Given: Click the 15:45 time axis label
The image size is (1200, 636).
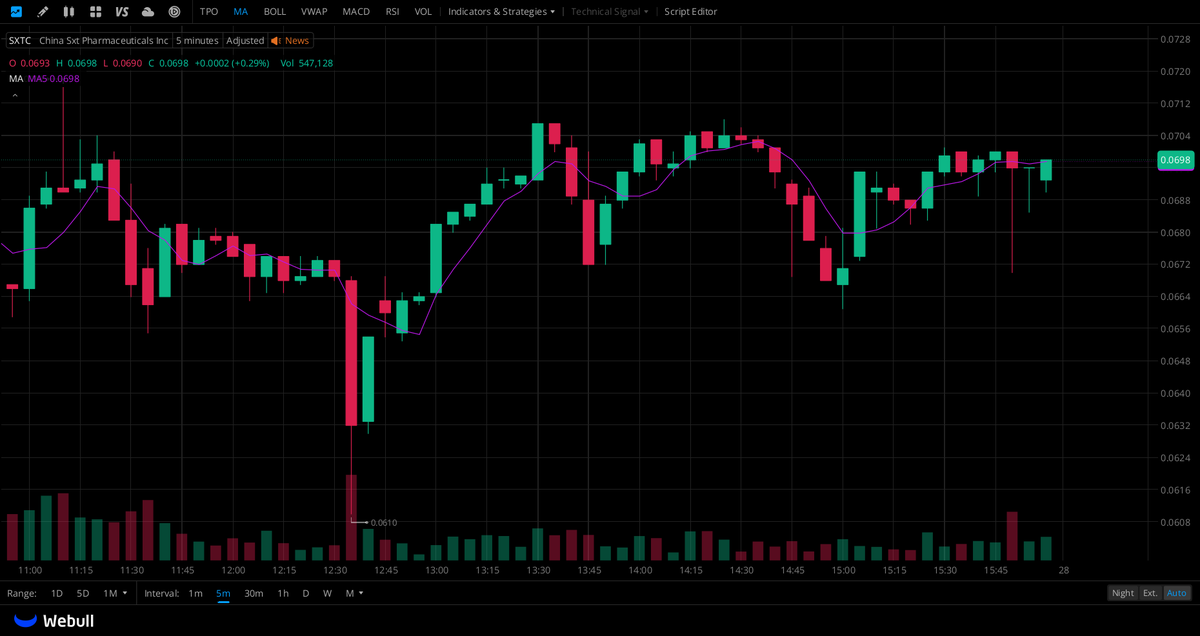Looking at the screenshot, I should [996, 570].
